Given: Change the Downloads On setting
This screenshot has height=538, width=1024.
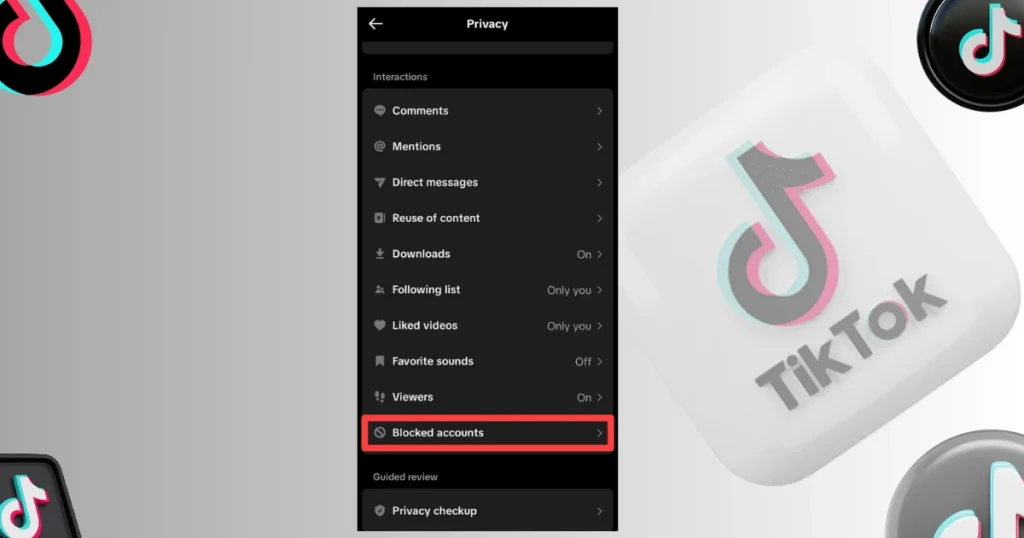Looking at the screenshot, I should pyautogui.click(x=584, y=255).
